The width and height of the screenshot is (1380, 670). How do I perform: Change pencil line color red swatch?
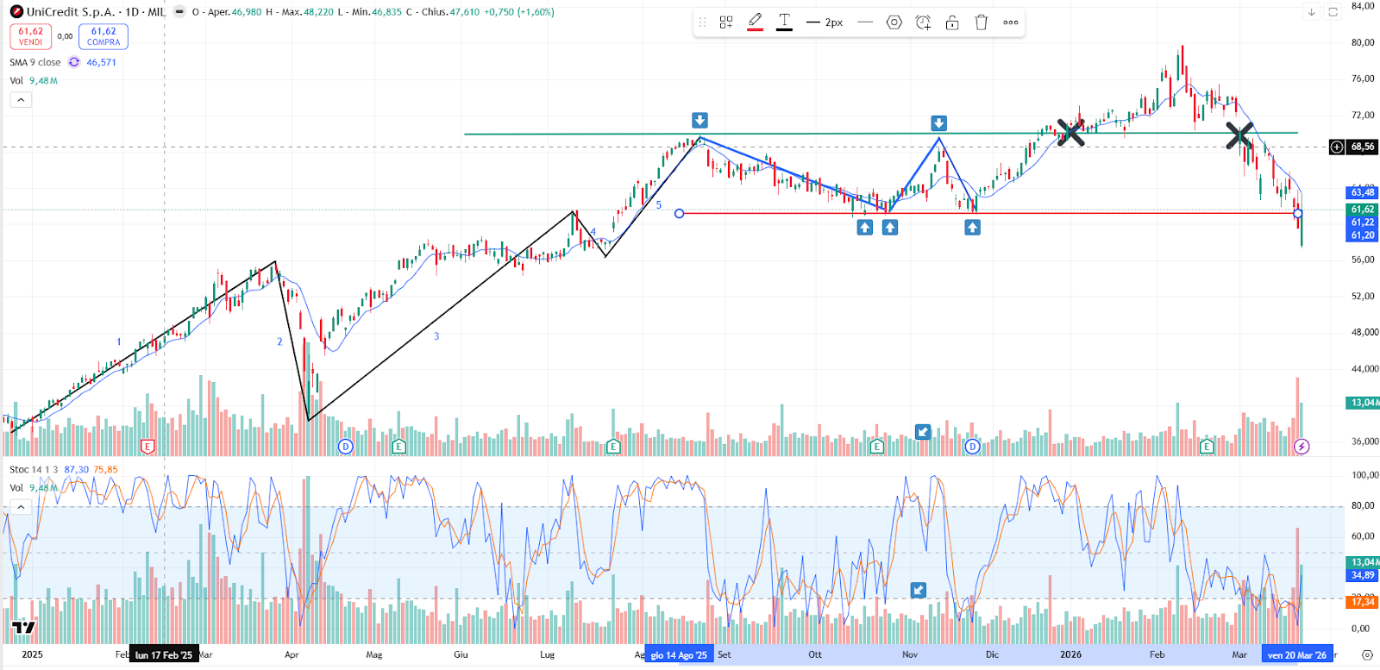point(755,22)
